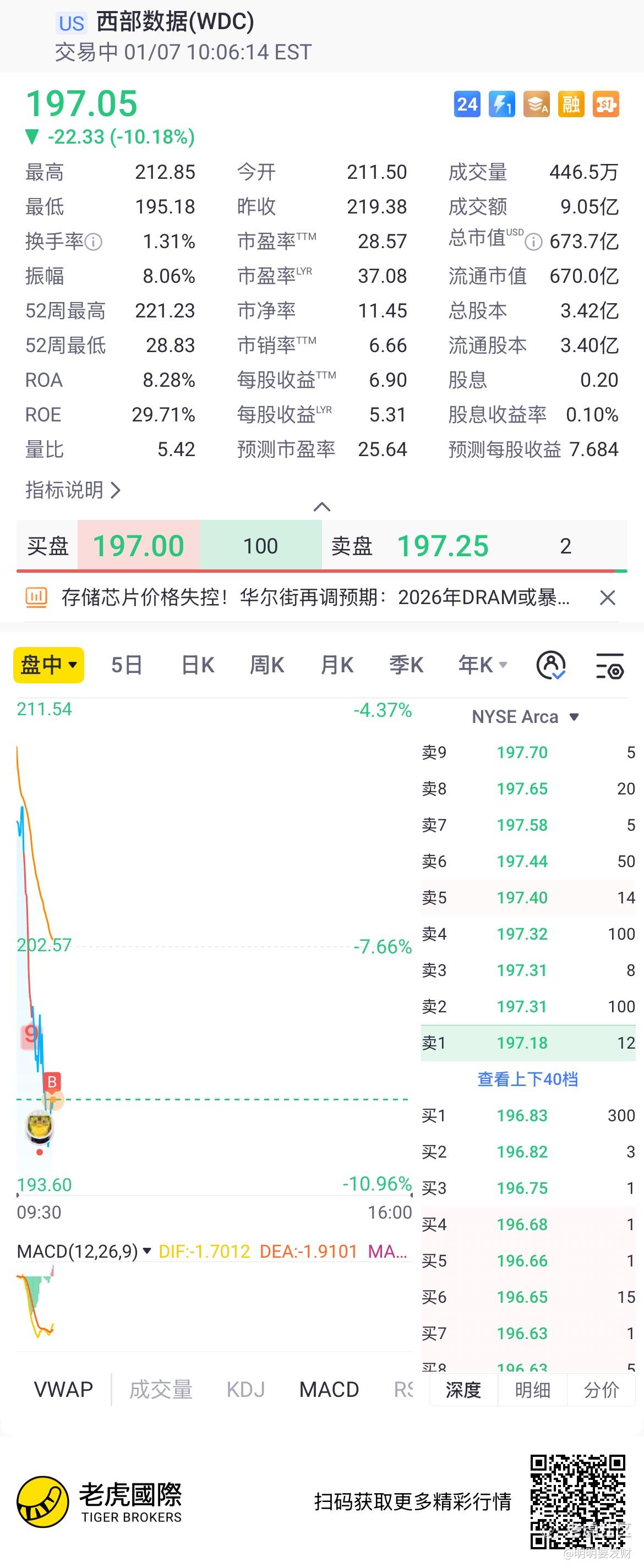Dismiss the news banner
The height and width of the screenshot is (1568, 644).
[x=608, y=597]
